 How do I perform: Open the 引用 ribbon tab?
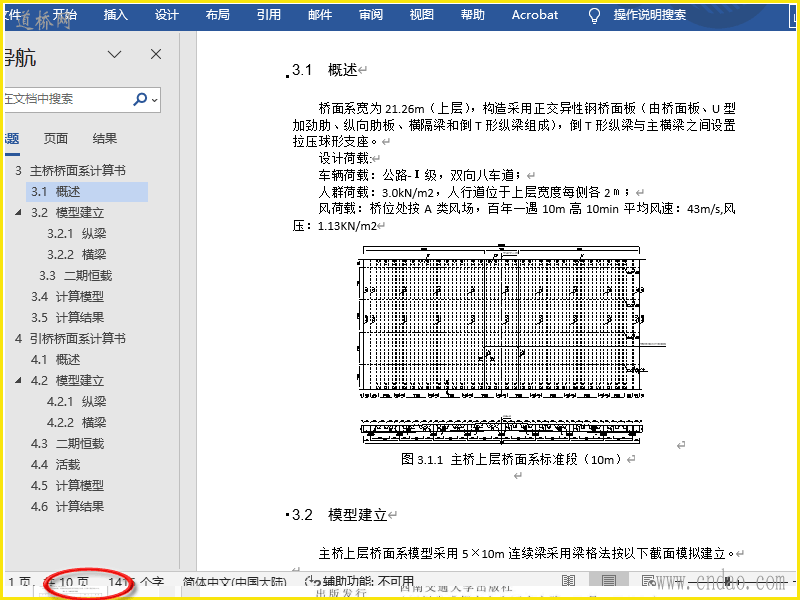tap(268, 15)
